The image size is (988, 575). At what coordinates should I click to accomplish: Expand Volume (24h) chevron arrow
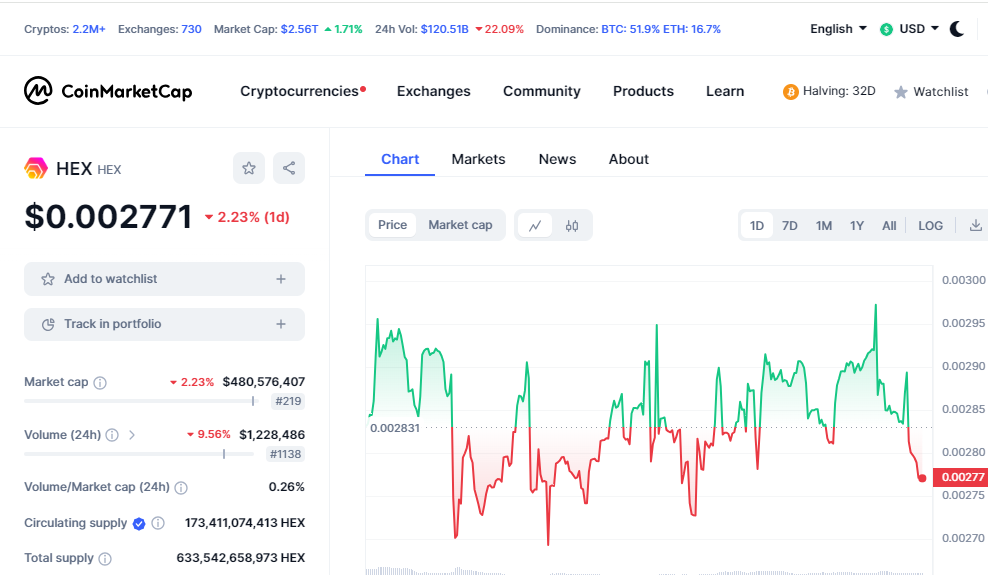132,435
